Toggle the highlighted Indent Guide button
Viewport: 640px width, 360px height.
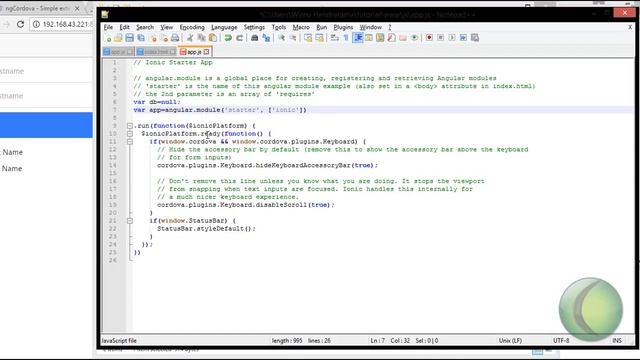(358, 38)
